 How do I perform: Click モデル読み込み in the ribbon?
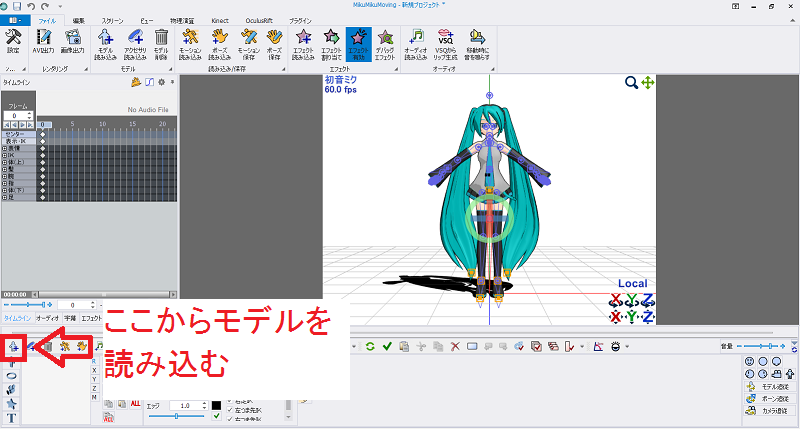click(106, 44)
